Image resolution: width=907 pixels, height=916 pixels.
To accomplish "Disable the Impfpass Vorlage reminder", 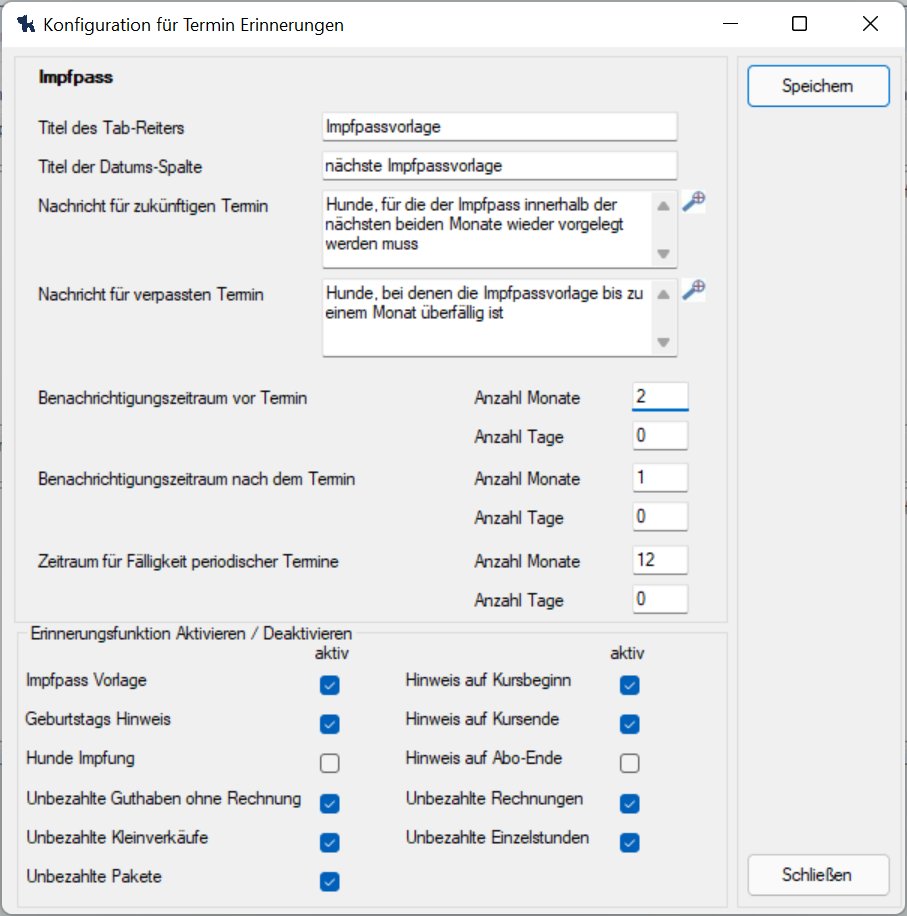I will pos(330,685).
